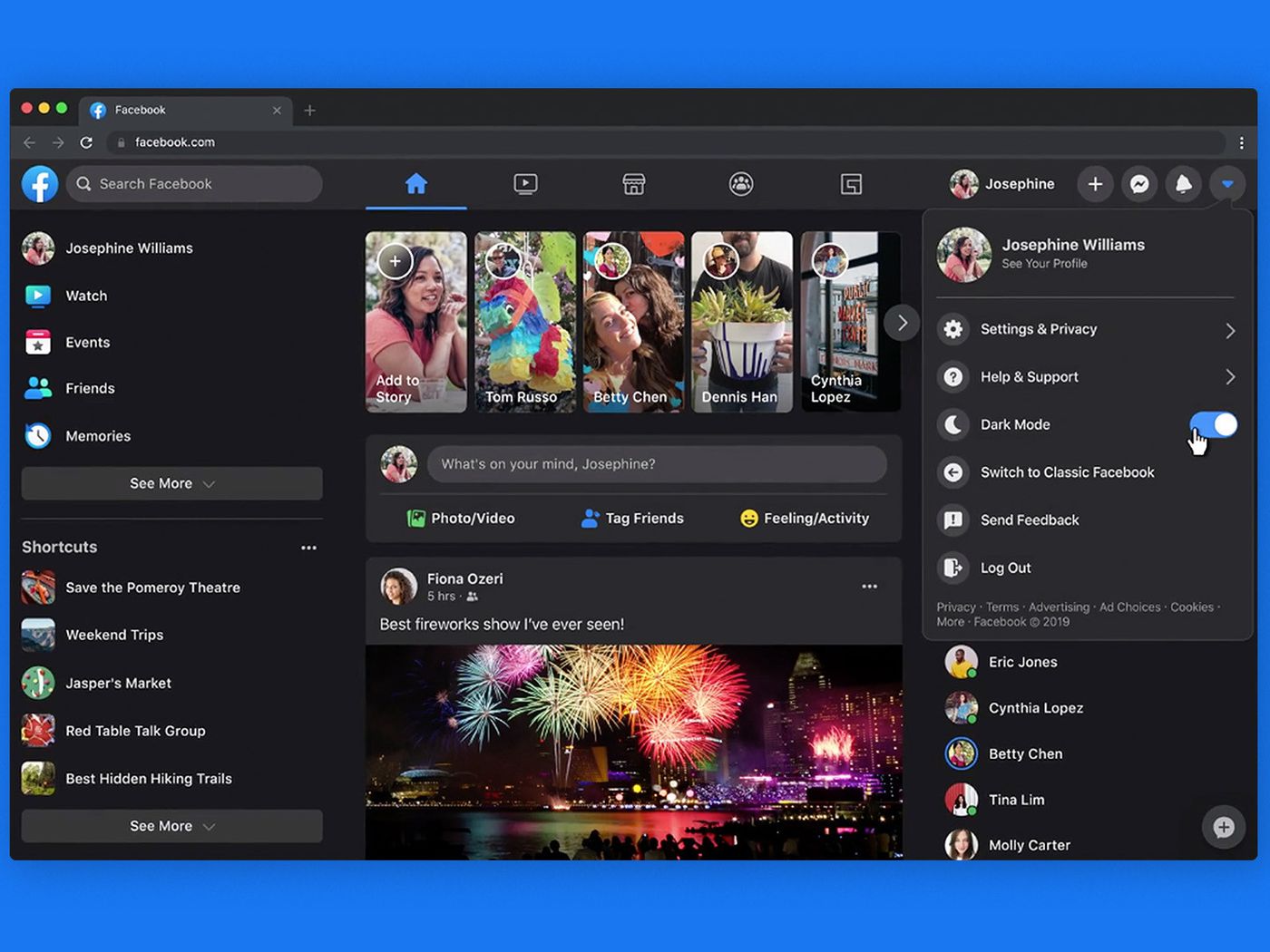The image size is (1270, 952).
Task: Open the notifications bell
Action: pyautogui.click(x=1184, y=184)
